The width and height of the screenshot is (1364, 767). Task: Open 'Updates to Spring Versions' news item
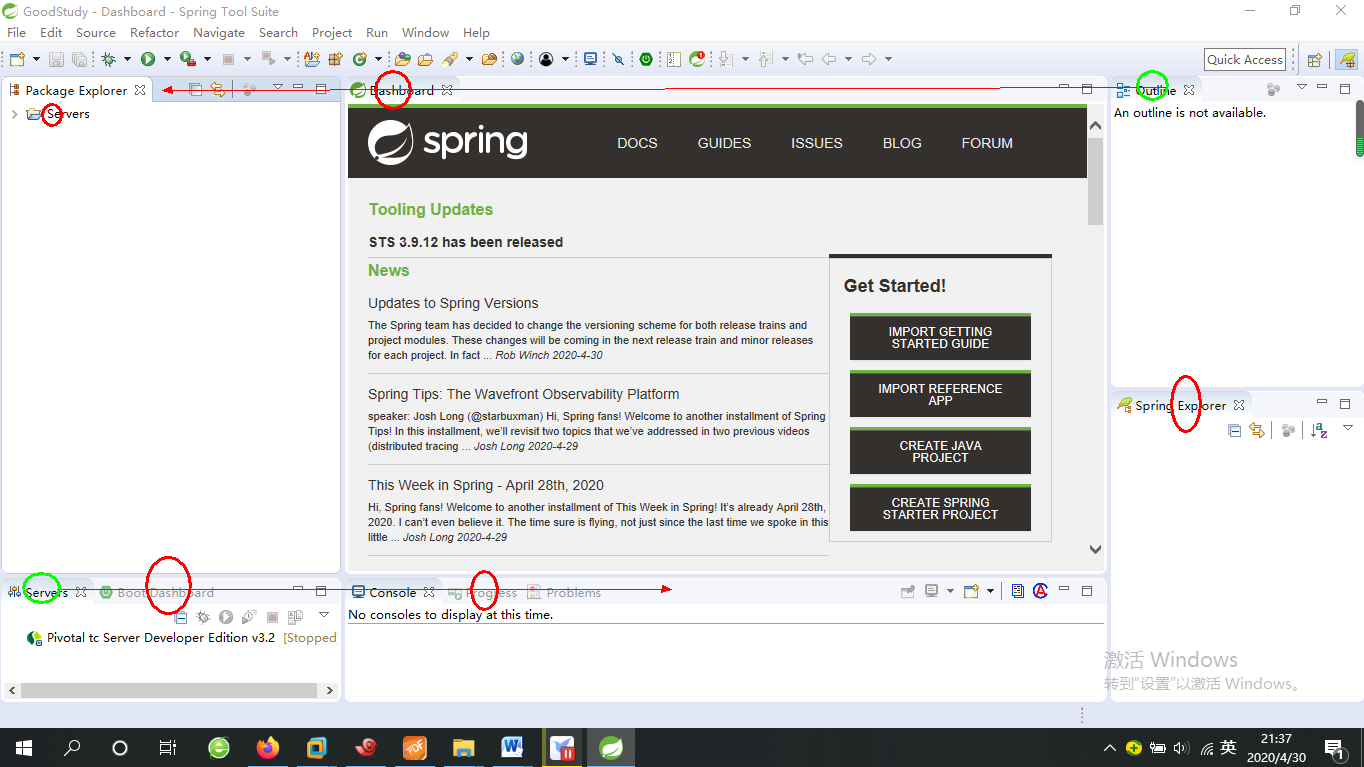coord(453,303)
